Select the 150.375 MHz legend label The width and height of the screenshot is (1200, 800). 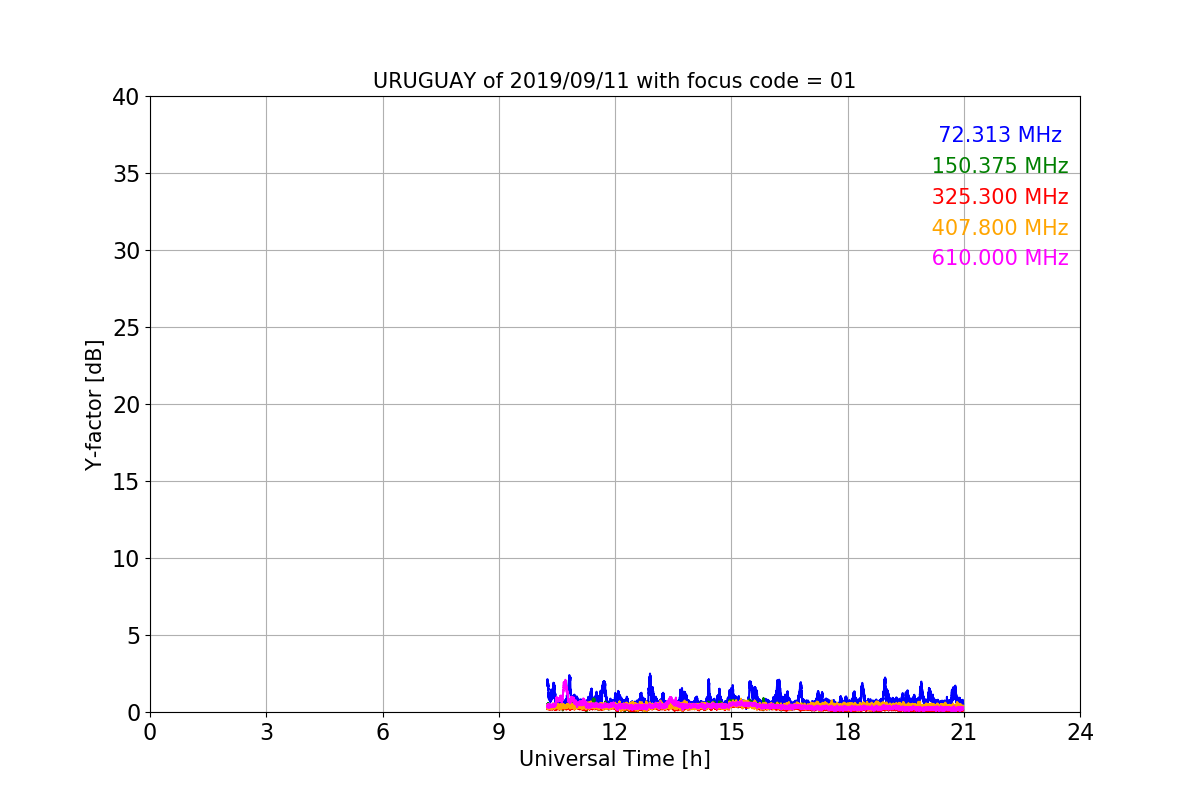point(1000,166)
